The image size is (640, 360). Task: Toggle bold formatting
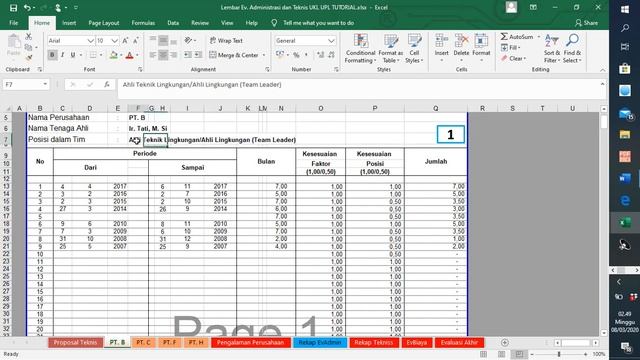(x=52, y=55)
